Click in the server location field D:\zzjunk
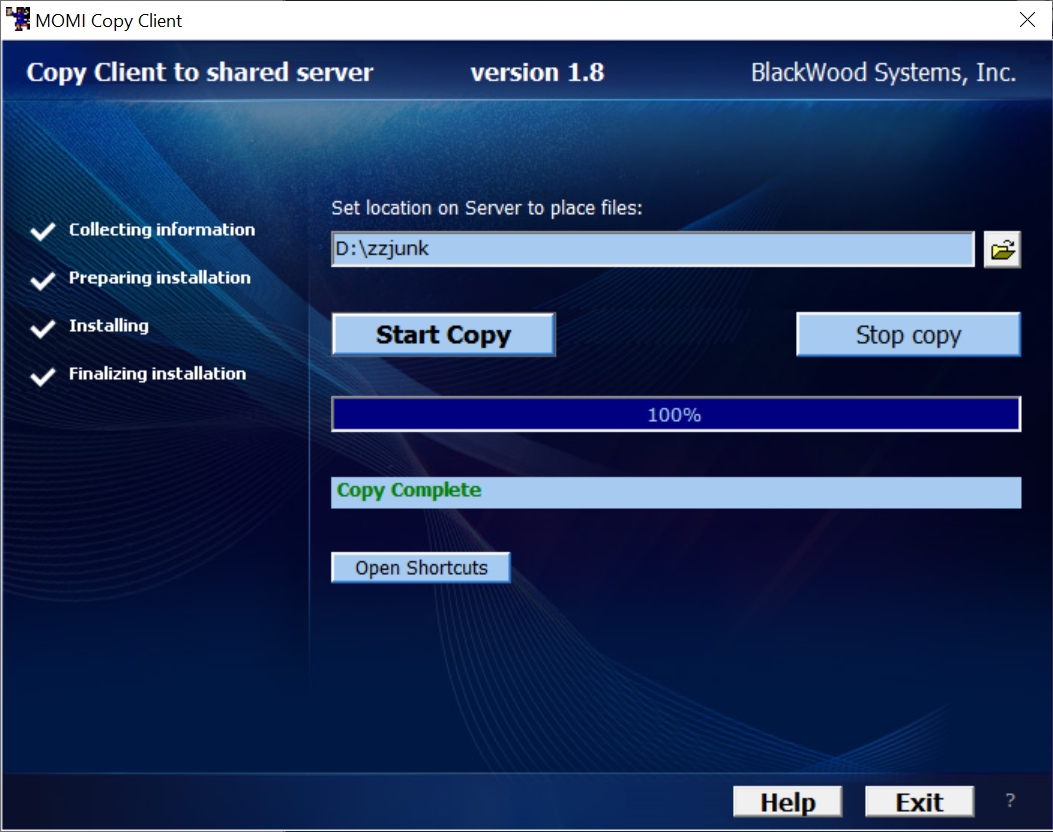Viewport: 1053px width, 832px height. pos(653,249)
